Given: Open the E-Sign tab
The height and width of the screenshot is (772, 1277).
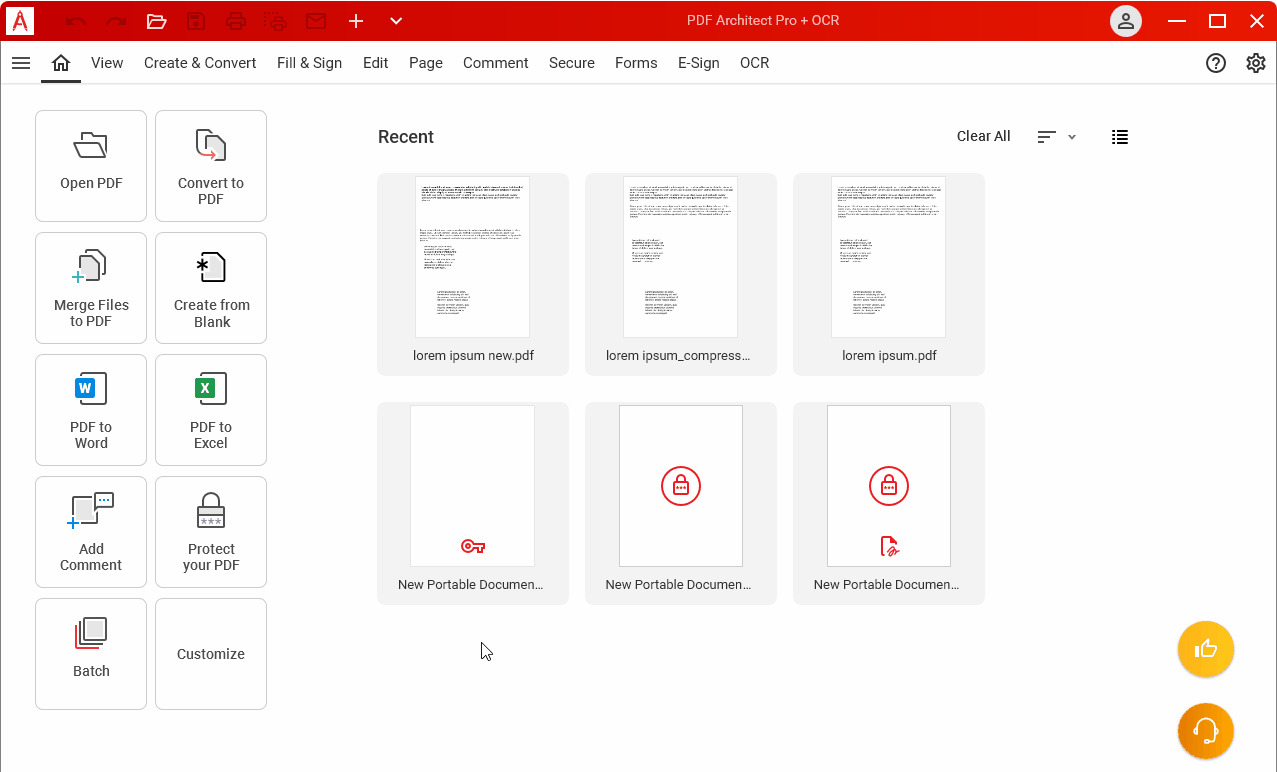Looking at the screenshot, I should (699, 63).
